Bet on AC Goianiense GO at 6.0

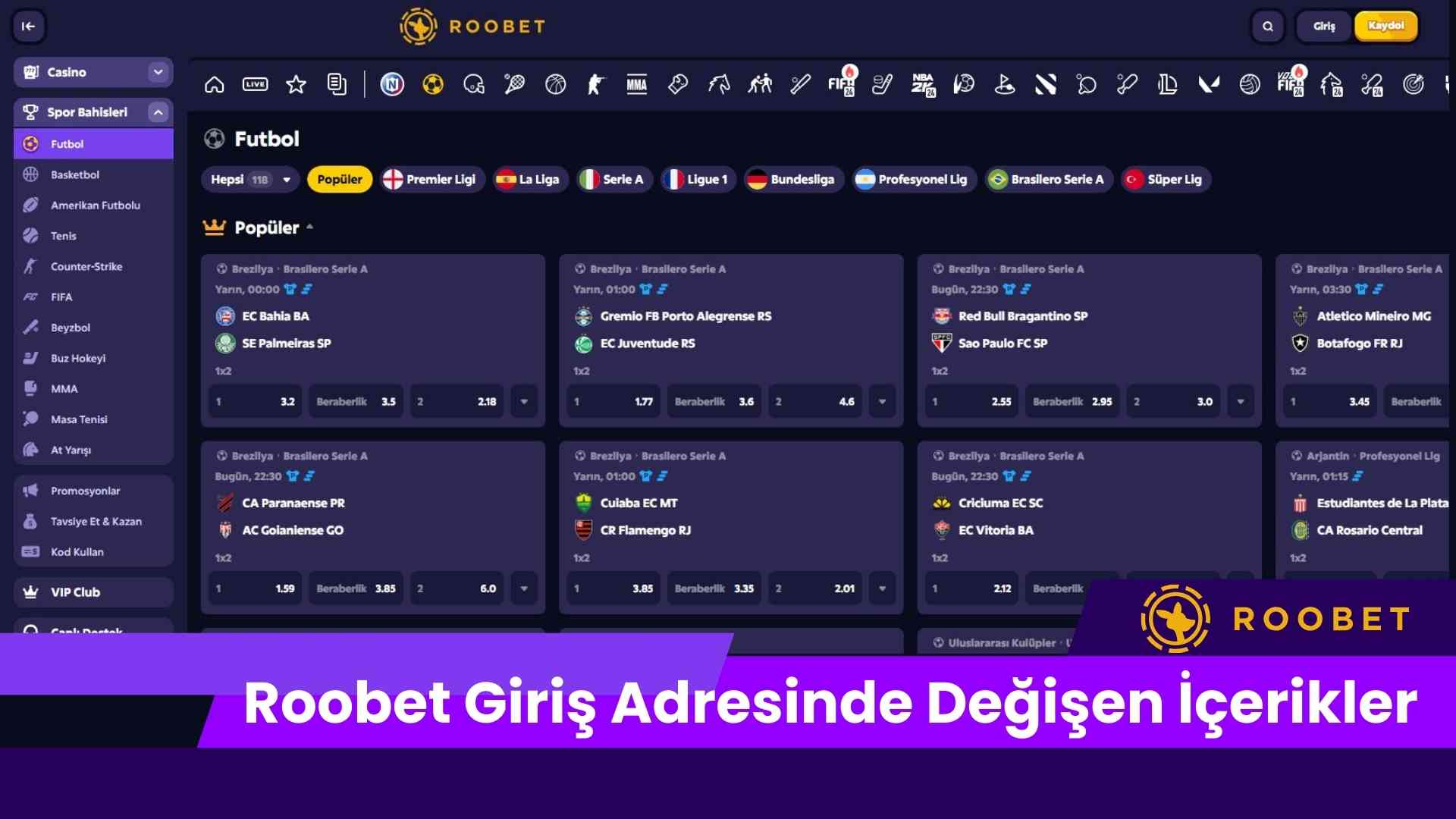(457, 588)
